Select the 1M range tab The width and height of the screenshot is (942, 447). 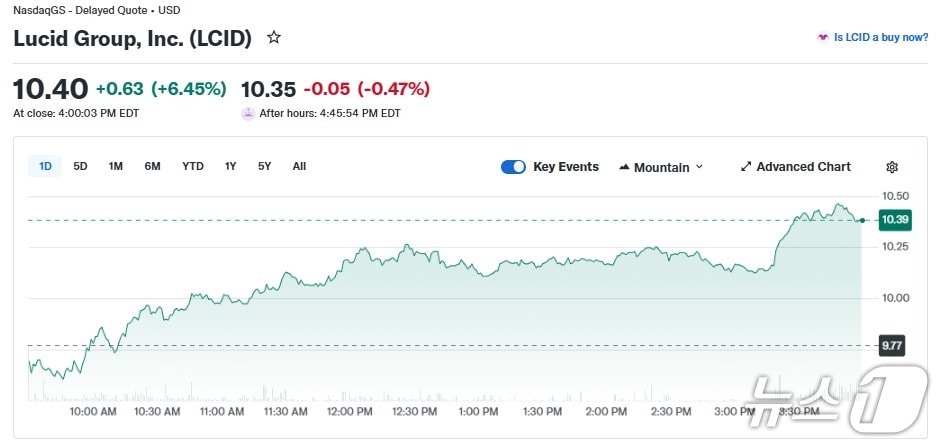tap(116, 166)
